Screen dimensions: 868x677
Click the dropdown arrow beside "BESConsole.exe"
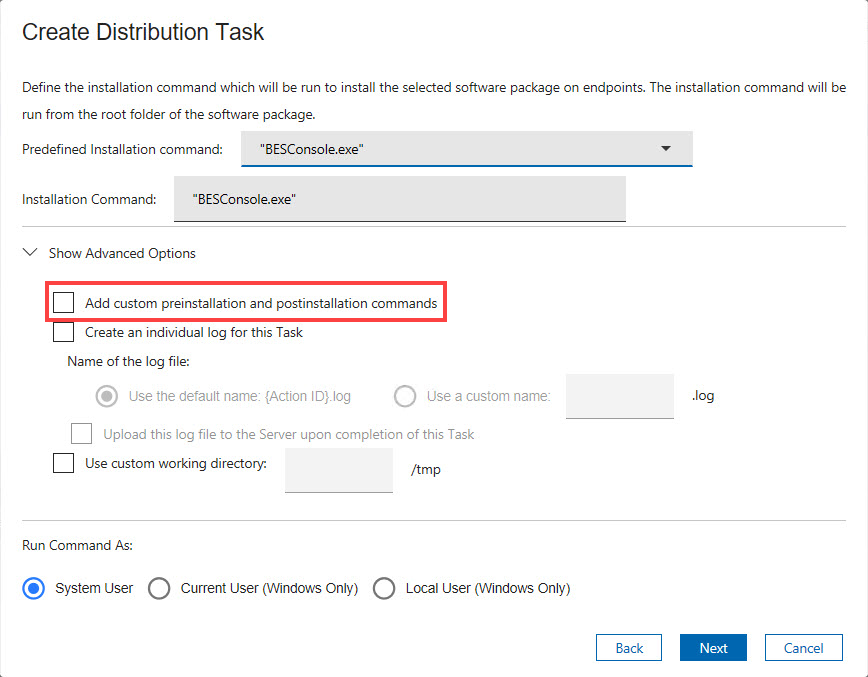click(x=666, y=148)
